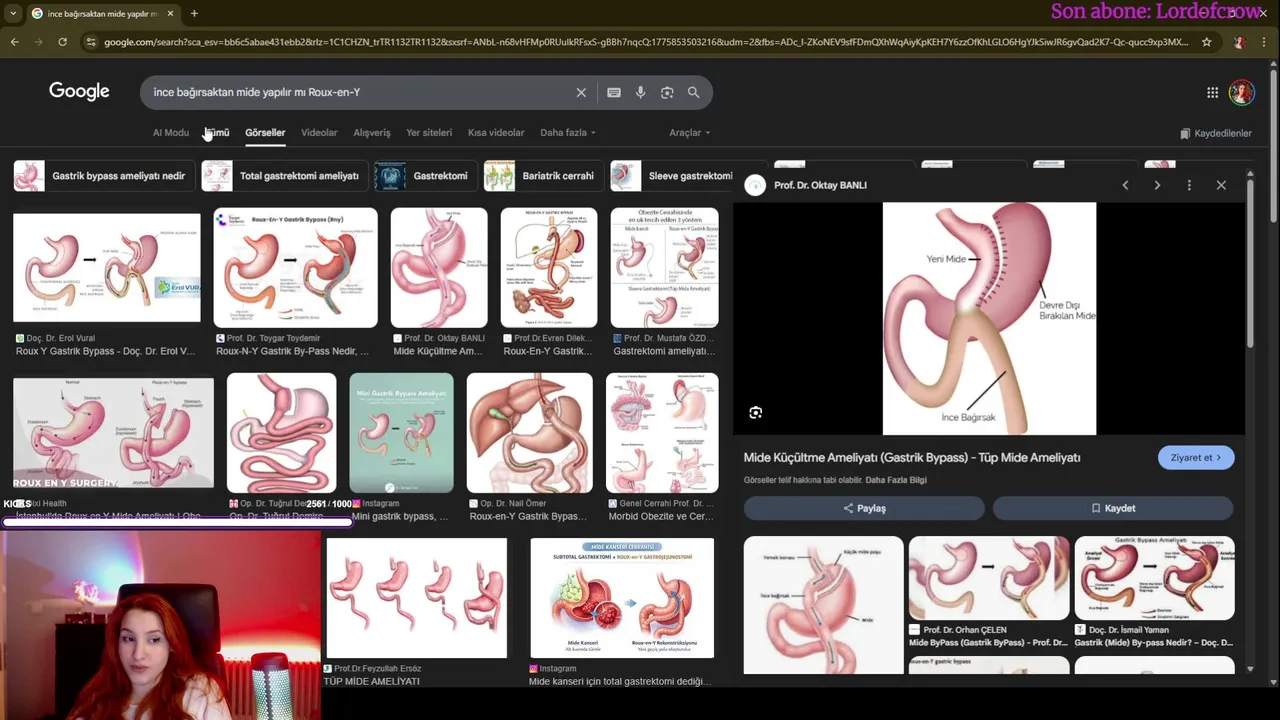Click the Google logo
1280x720 pixels.
(79, 91)
